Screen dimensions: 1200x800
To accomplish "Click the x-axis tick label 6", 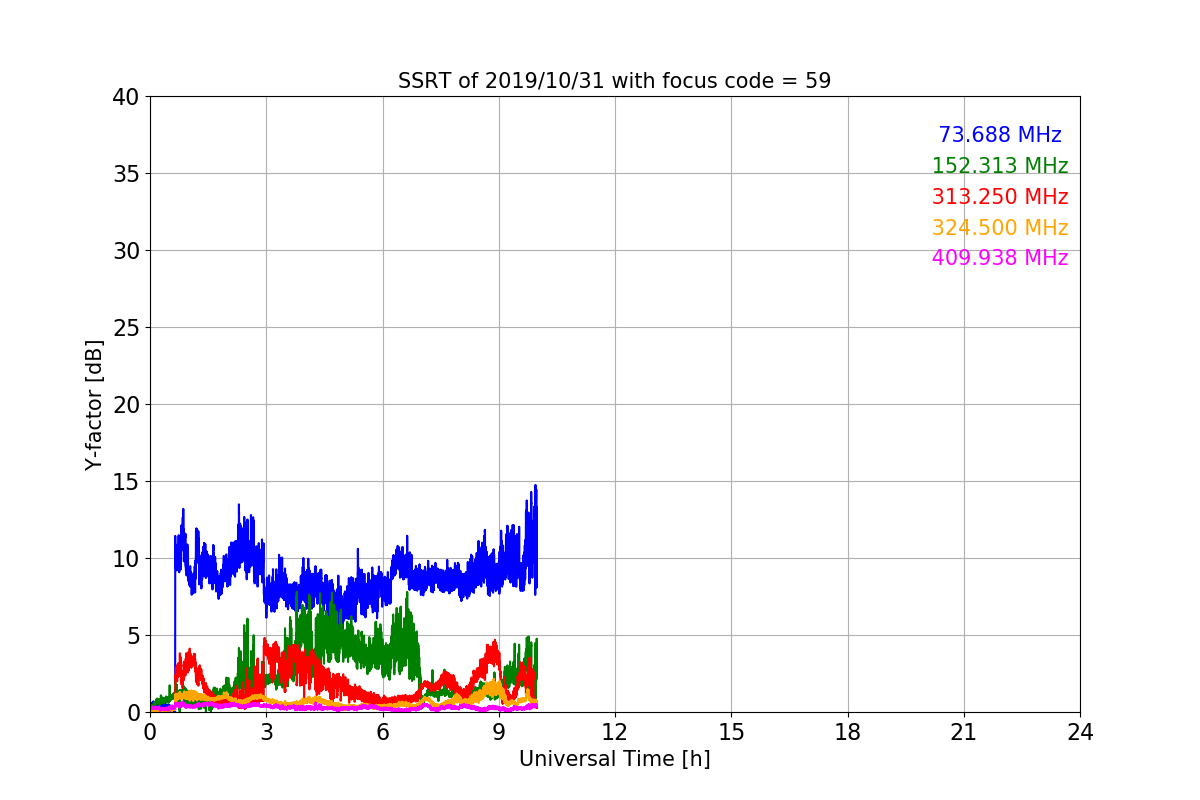I will pyautogui.click(x=382, y=732).
